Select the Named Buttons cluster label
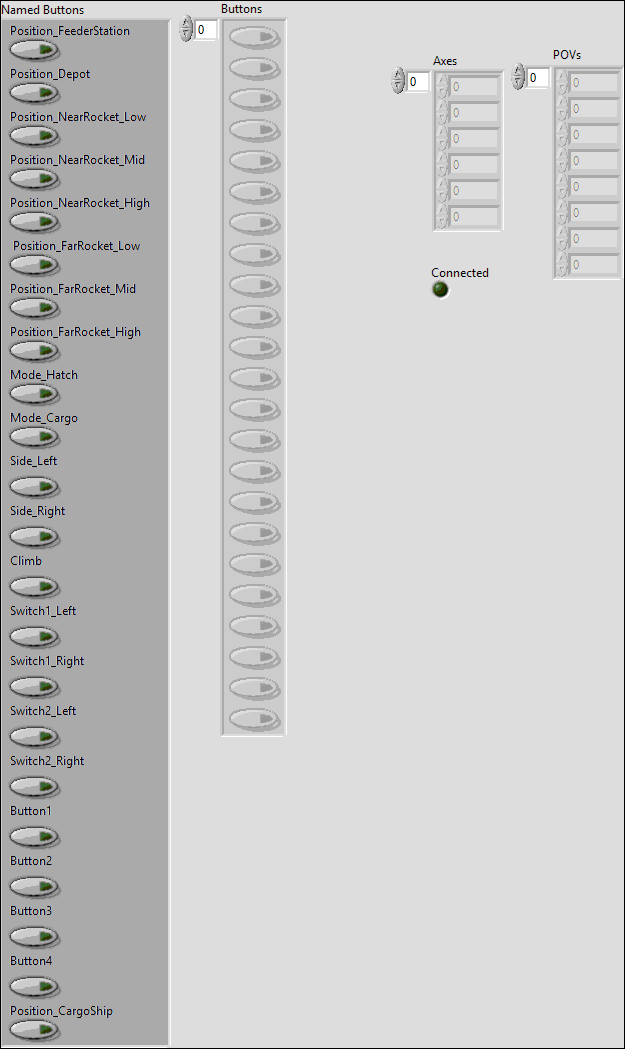The image size is (625, 1049). (43, 10)
